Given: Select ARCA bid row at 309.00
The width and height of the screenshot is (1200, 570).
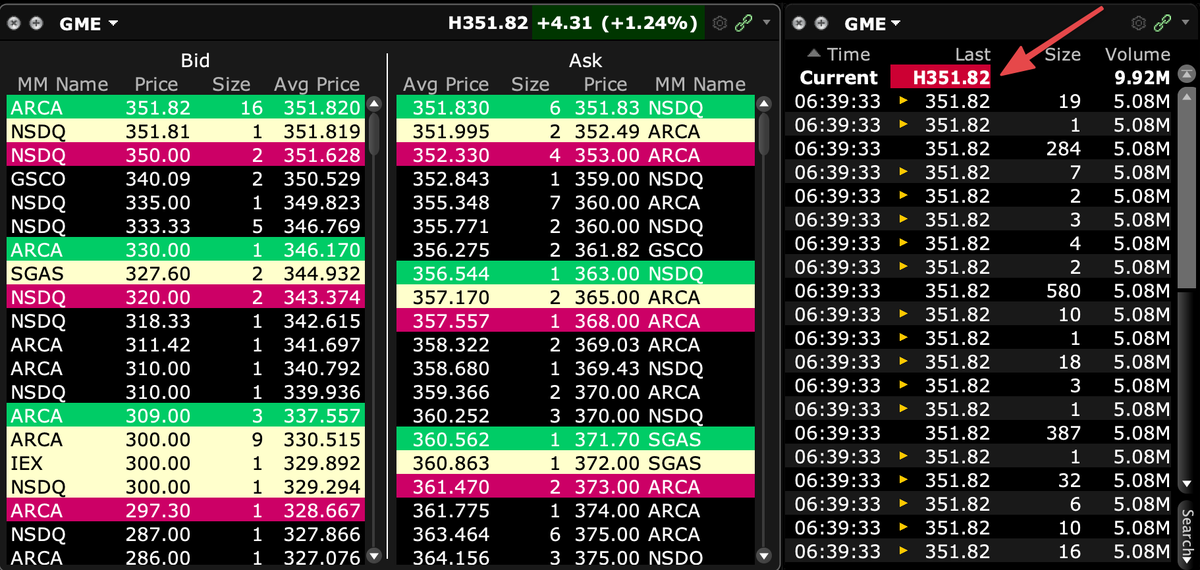Looking at the screenshot, I should click(x=186, y=416).
